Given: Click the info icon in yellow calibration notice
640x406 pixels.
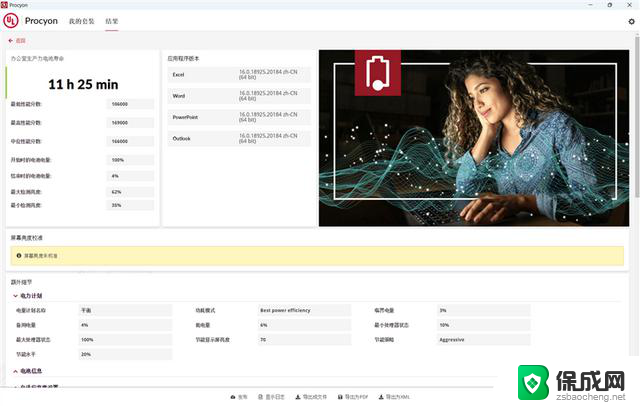Looking at the screenshot, I should coord(19,255).
